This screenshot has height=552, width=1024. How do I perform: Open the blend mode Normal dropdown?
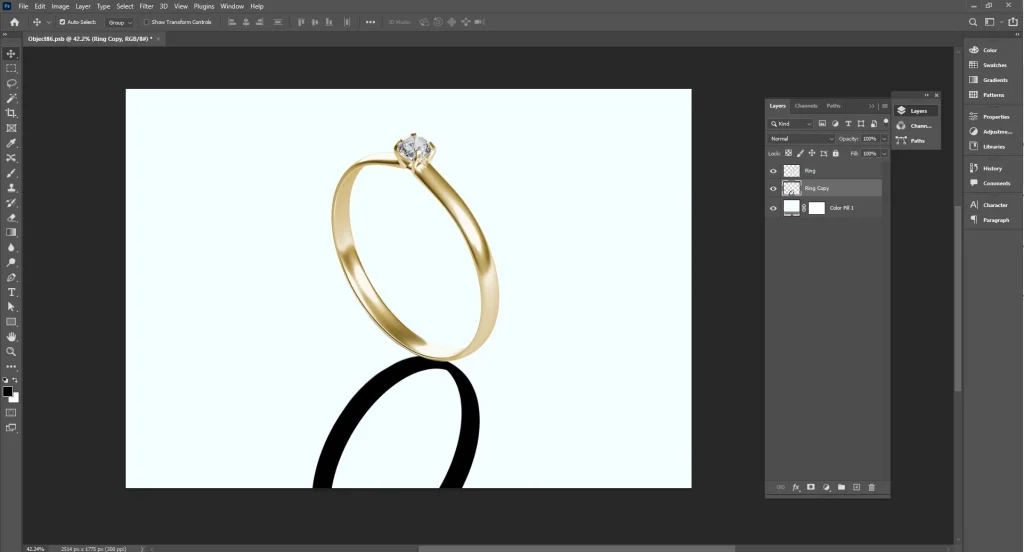click(x=801, y=139)
